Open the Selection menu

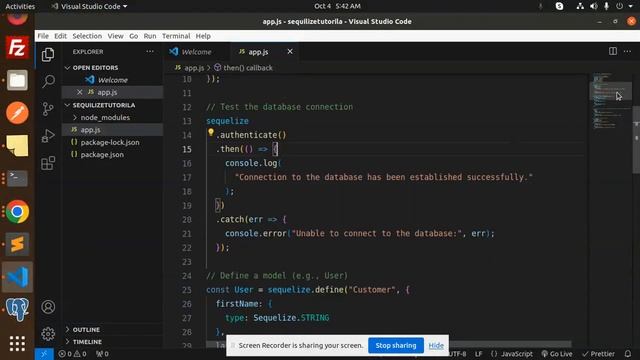pos(87,36)
